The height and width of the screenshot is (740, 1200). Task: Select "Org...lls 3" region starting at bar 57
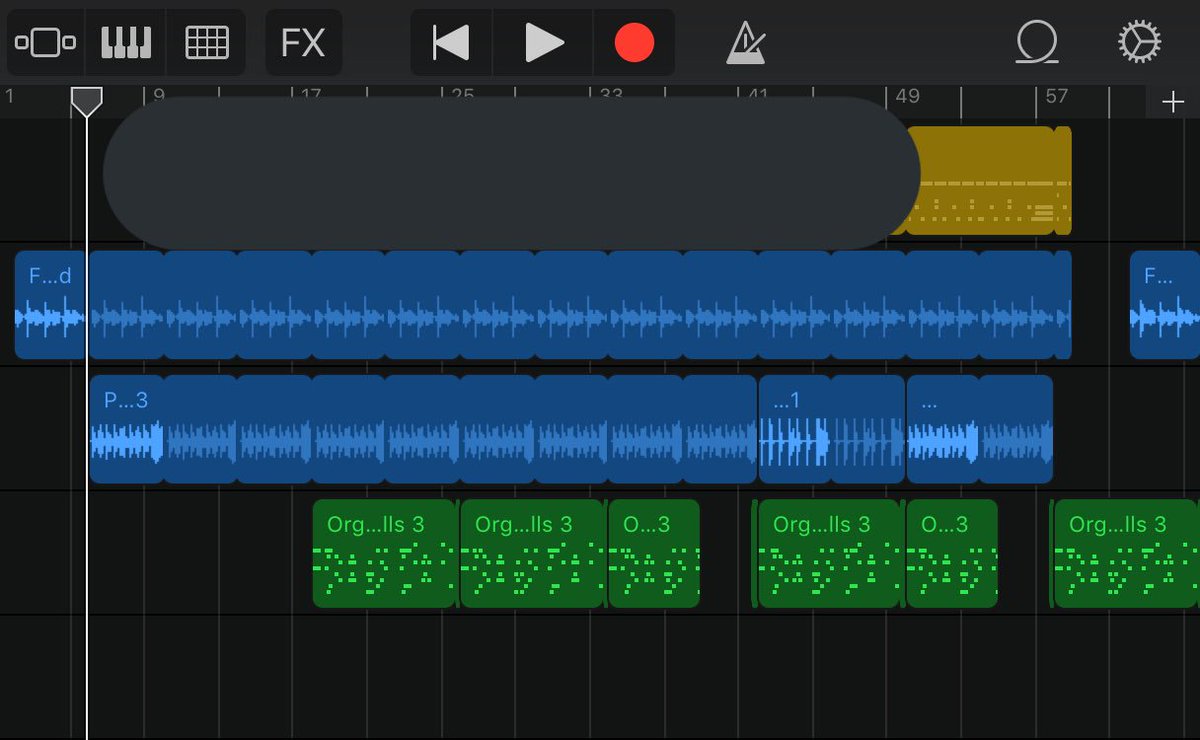1127,553
